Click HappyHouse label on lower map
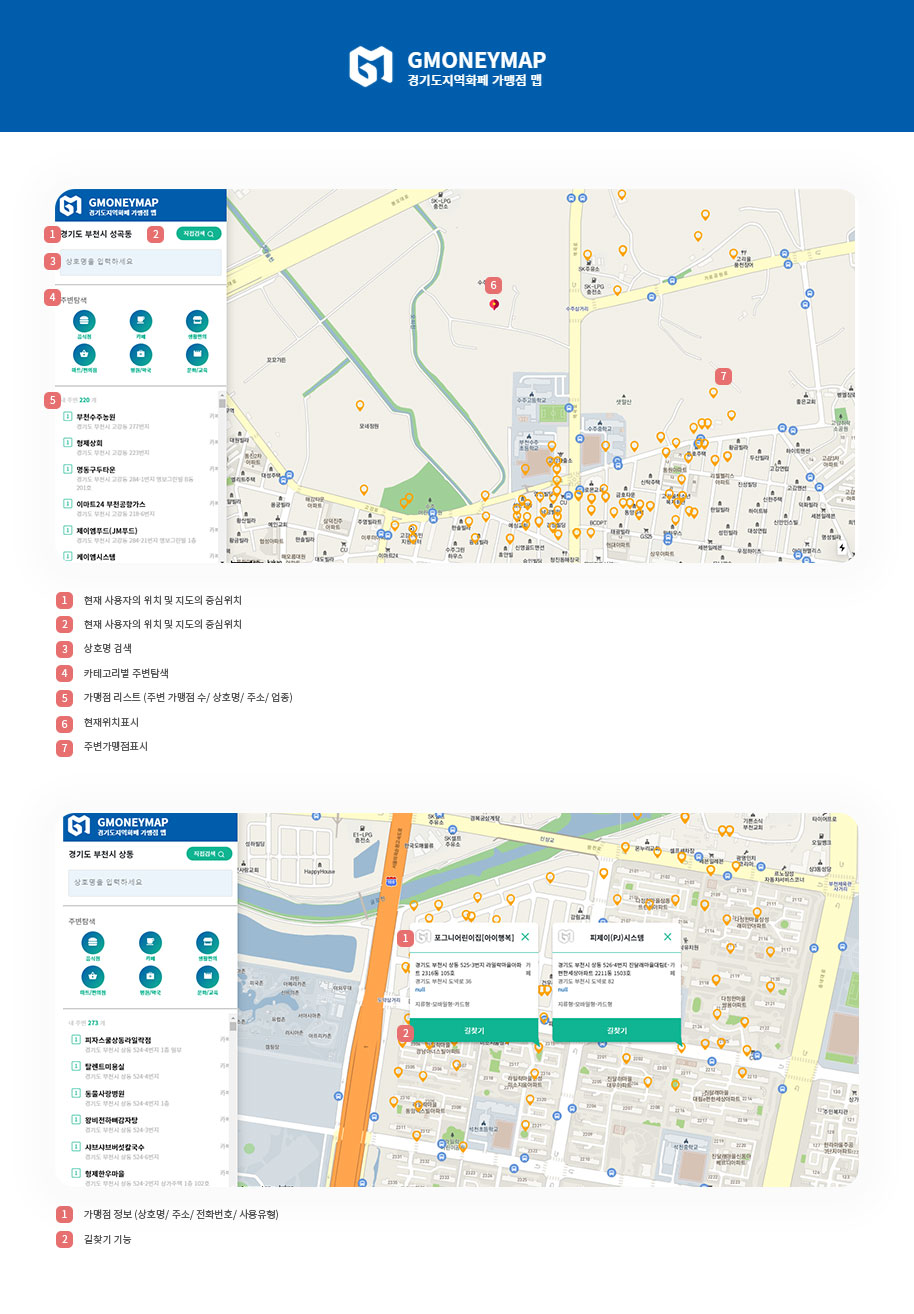914x1314 pixels. 319,872
